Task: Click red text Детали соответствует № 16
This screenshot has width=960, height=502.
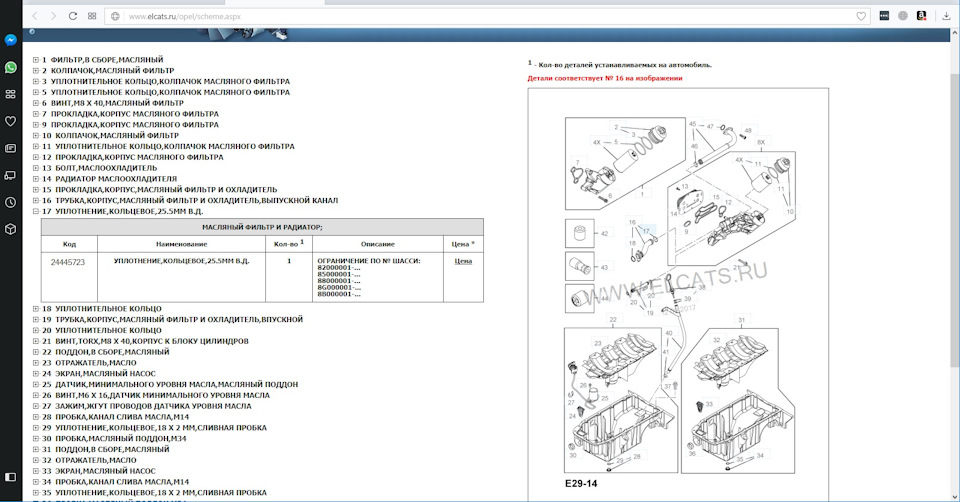Action: 605,78
